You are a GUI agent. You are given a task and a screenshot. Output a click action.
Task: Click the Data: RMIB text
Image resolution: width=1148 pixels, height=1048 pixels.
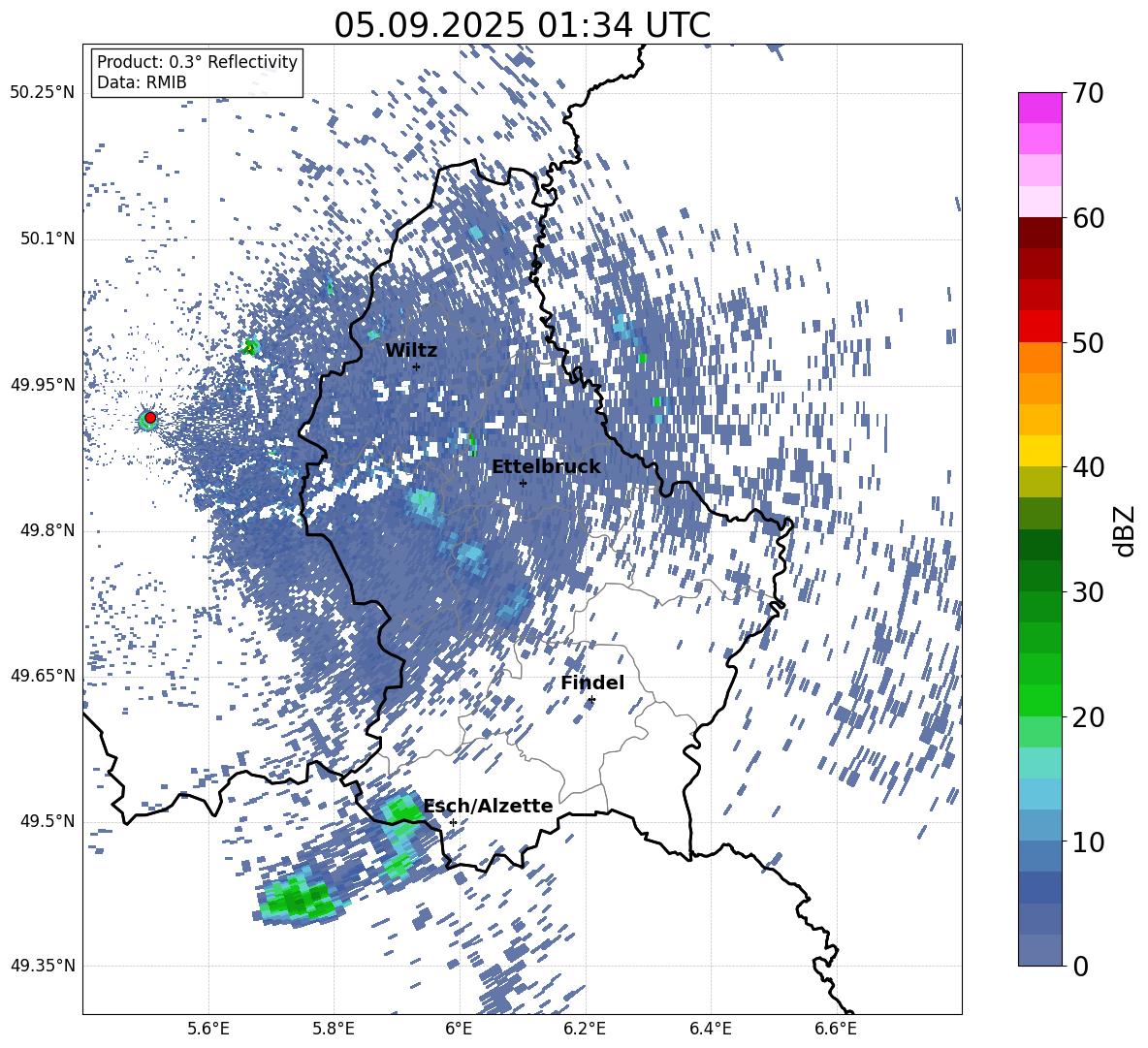click(142, 82)
